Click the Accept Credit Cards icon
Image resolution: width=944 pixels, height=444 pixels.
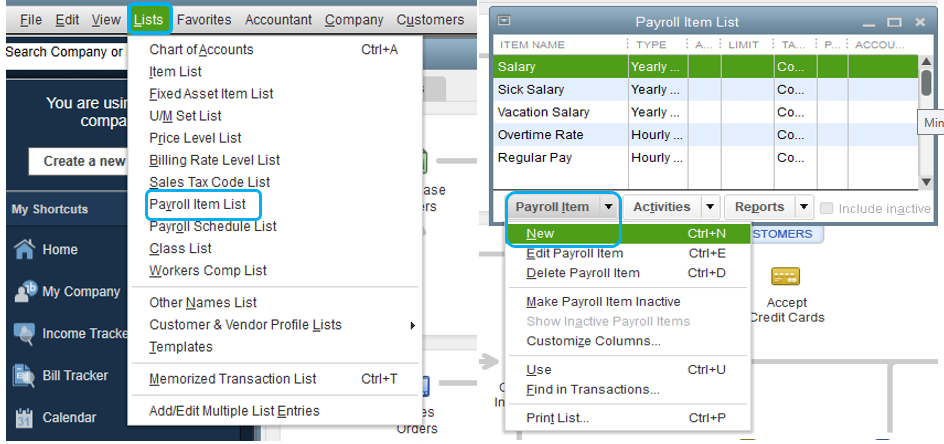pos(786,277)
